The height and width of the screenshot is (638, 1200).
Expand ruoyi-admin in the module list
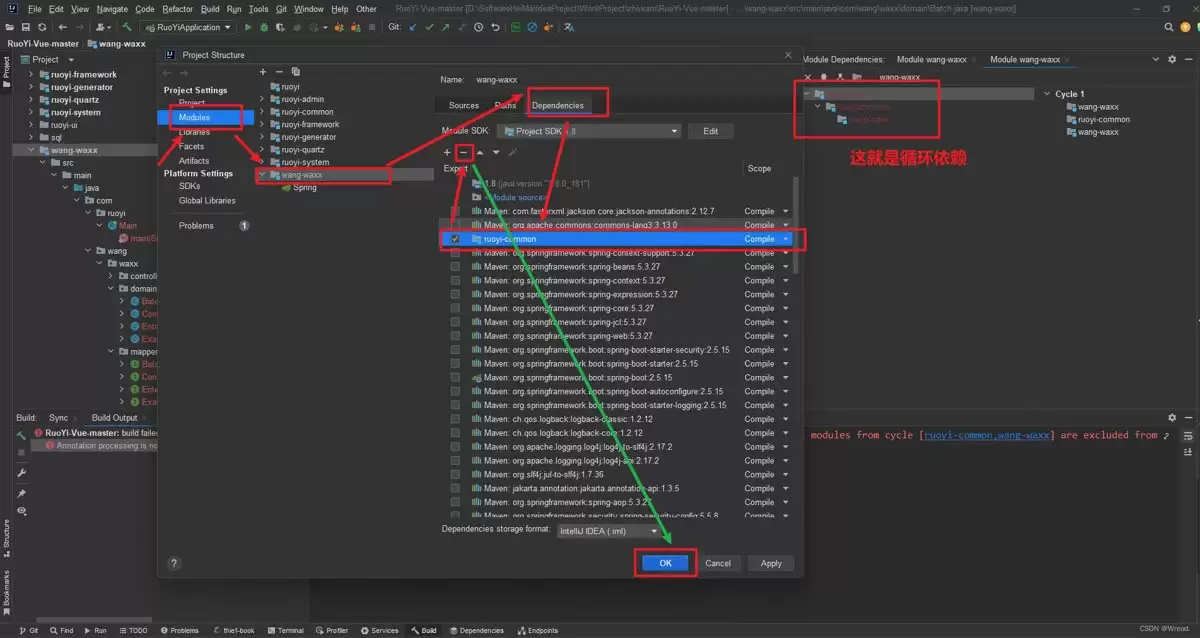(x=263, y=100)
